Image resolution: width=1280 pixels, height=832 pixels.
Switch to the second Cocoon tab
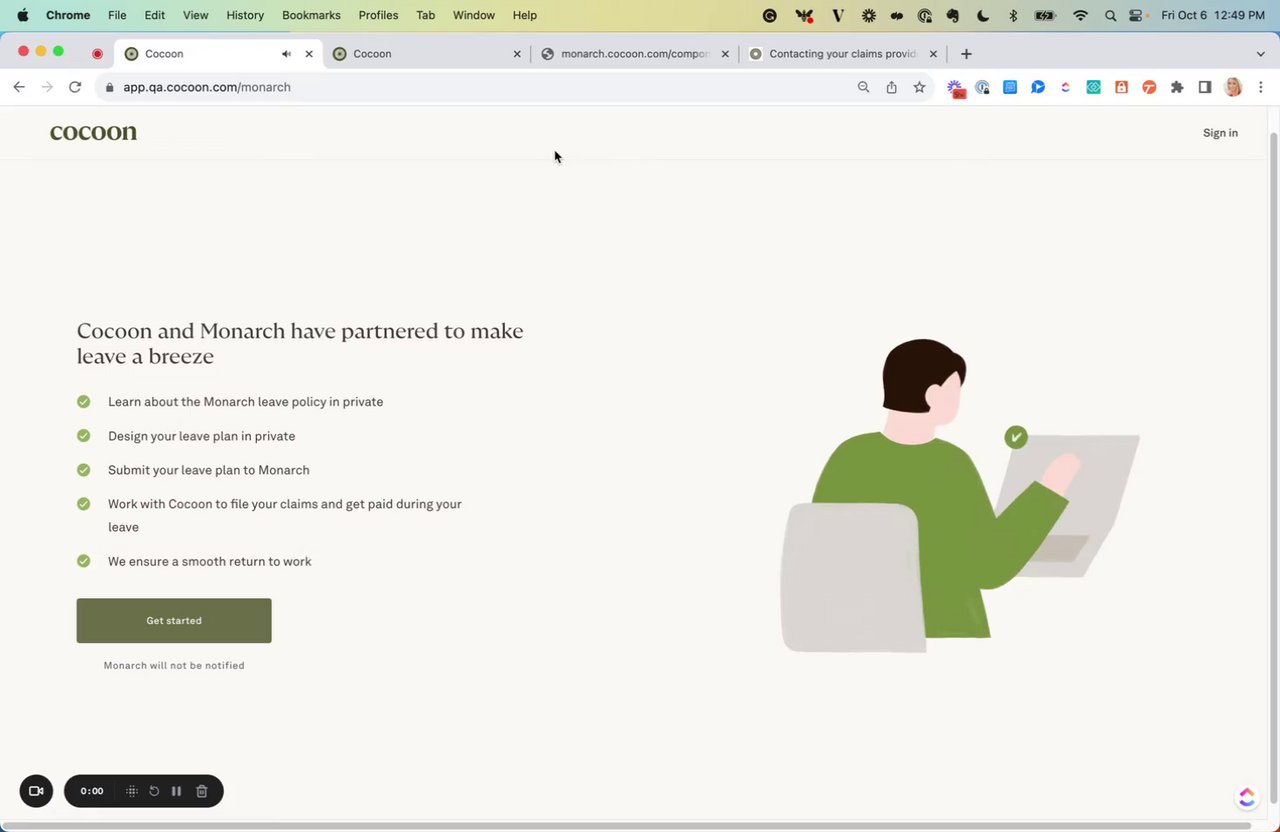click(427, 54)
